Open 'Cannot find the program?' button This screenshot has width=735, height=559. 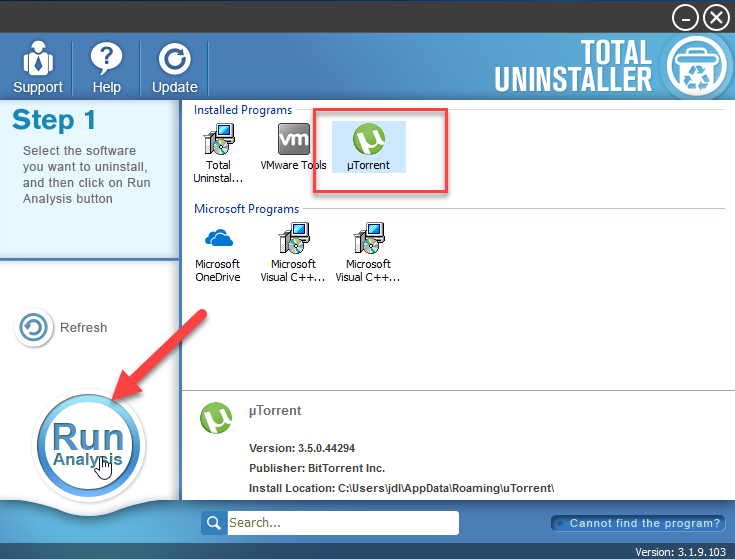click(x=638, y=523)
